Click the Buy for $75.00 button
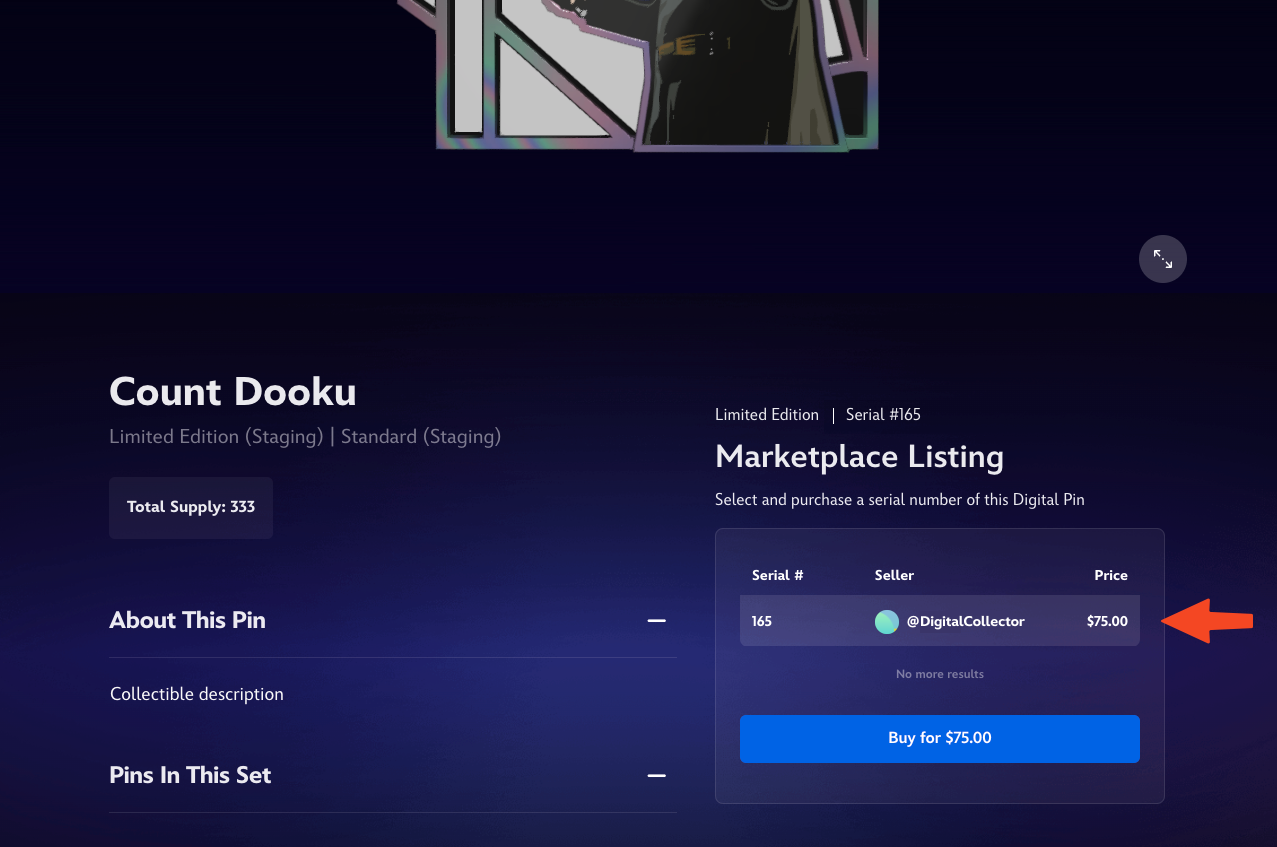This screenshot has width=1277, height=847. pos(940,739)
